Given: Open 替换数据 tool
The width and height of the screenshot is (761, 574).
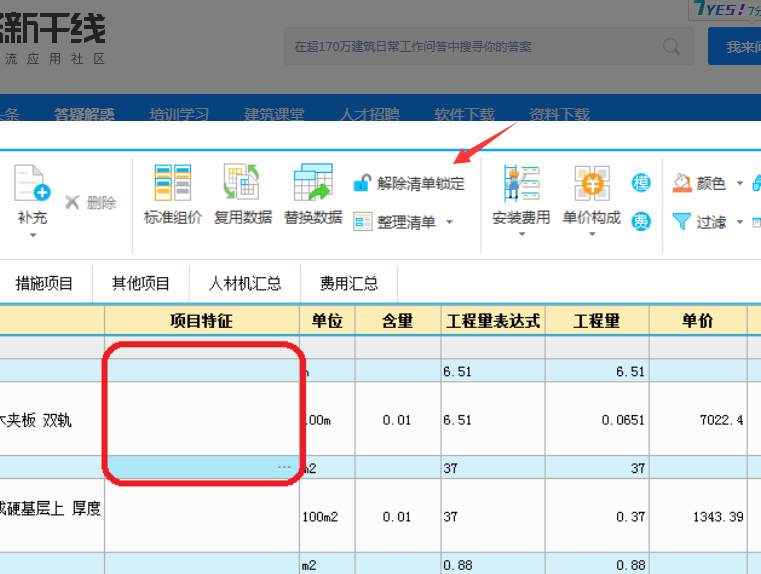Looking at the screenshot, I should coord(313,194).
